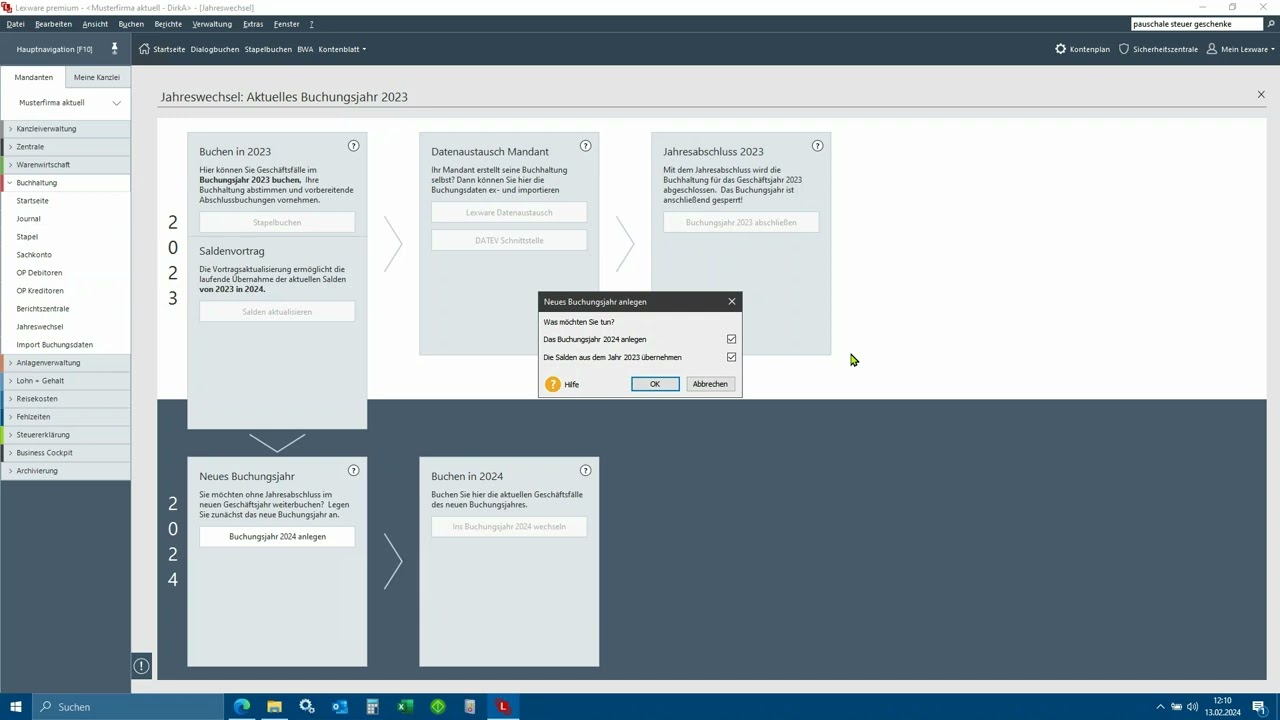The image size is (1280, 720).
Task: Expand Lohn + Gehalt in navigation
Action: (x=11, y=381)
